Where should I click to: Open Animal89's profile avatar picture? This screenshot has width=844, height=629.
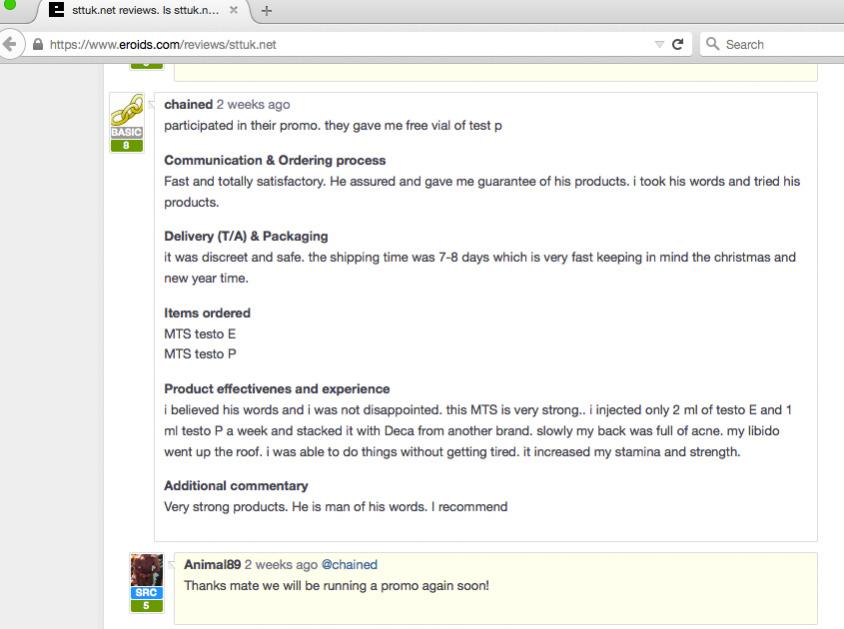146,570
